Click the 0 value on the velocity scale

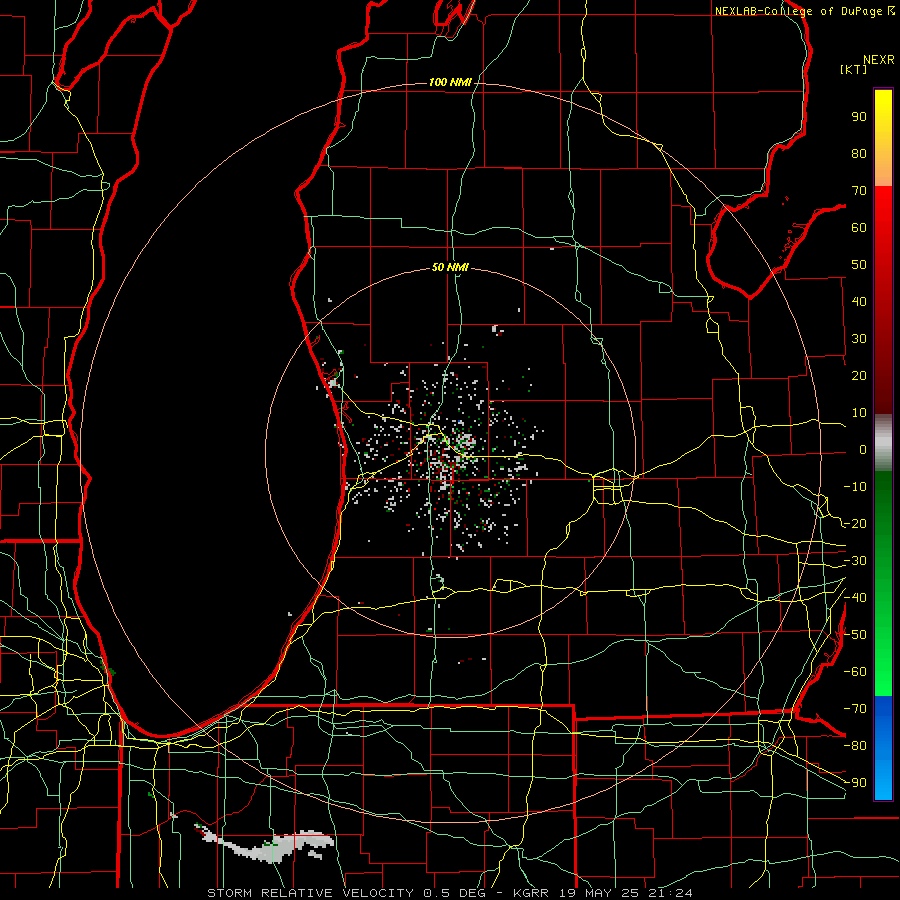(x=863, y=450)
